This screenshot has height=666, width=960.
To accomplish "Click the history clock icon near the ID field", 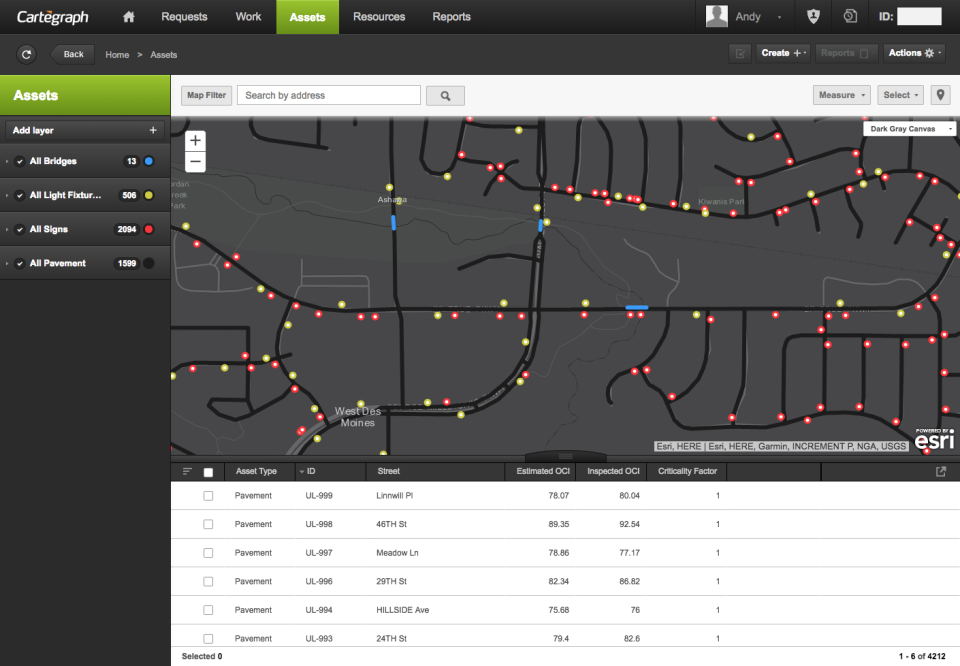I will pos(851,16).
